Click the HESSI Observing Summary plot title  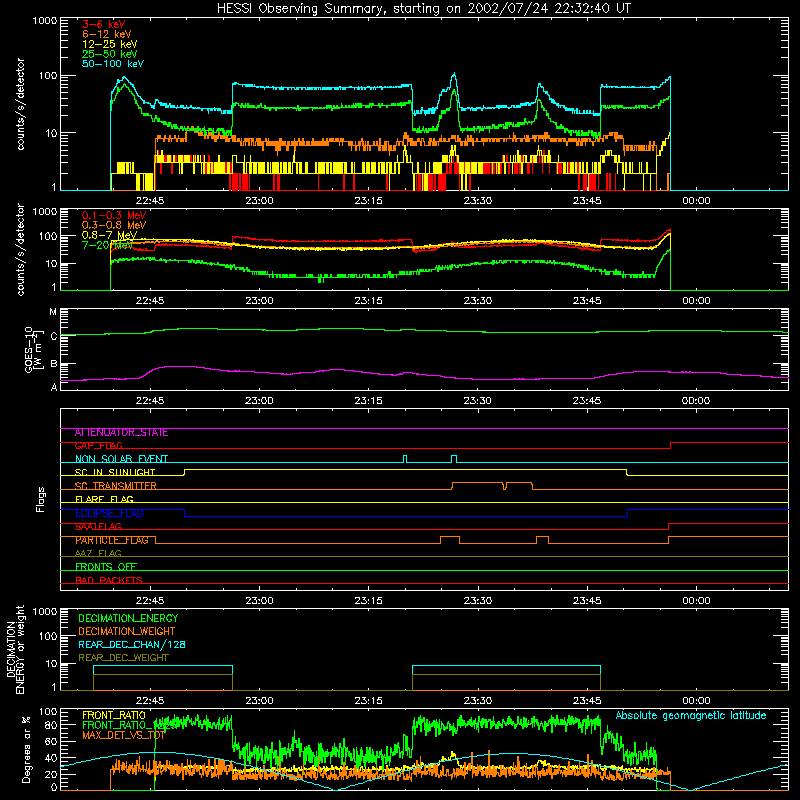coord(424,9)
